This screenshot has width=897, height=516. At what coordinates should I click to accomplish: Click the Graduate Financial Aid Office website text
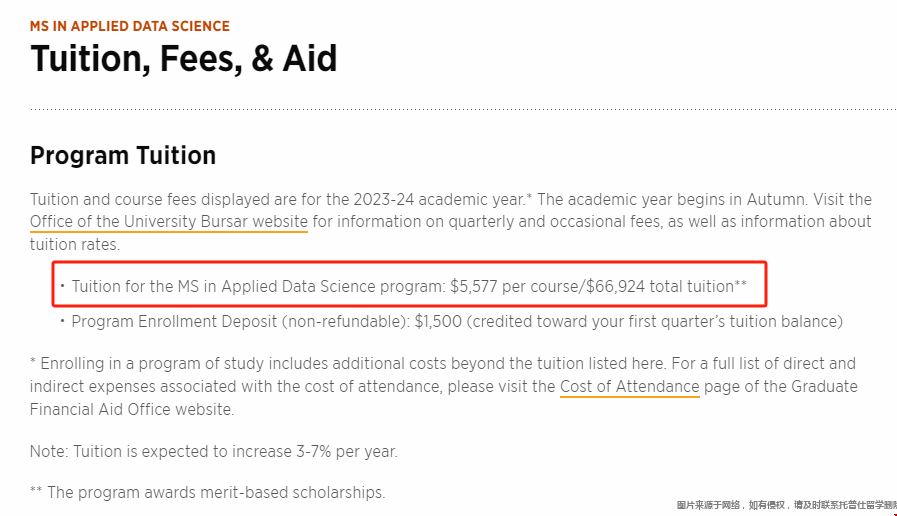(x=132, y=410)
